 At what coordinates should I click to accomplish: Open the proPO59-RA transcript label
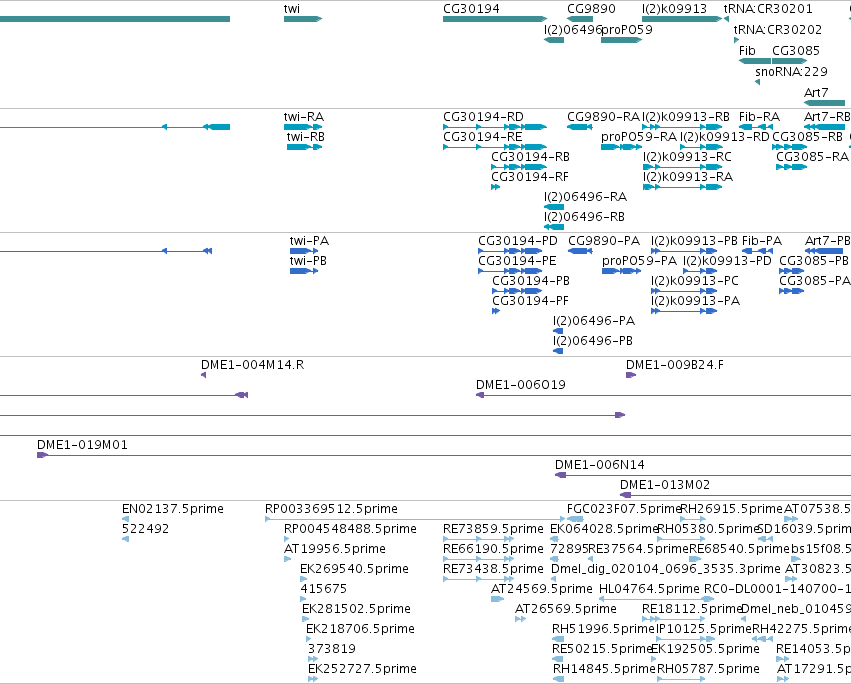coord(639,137)
